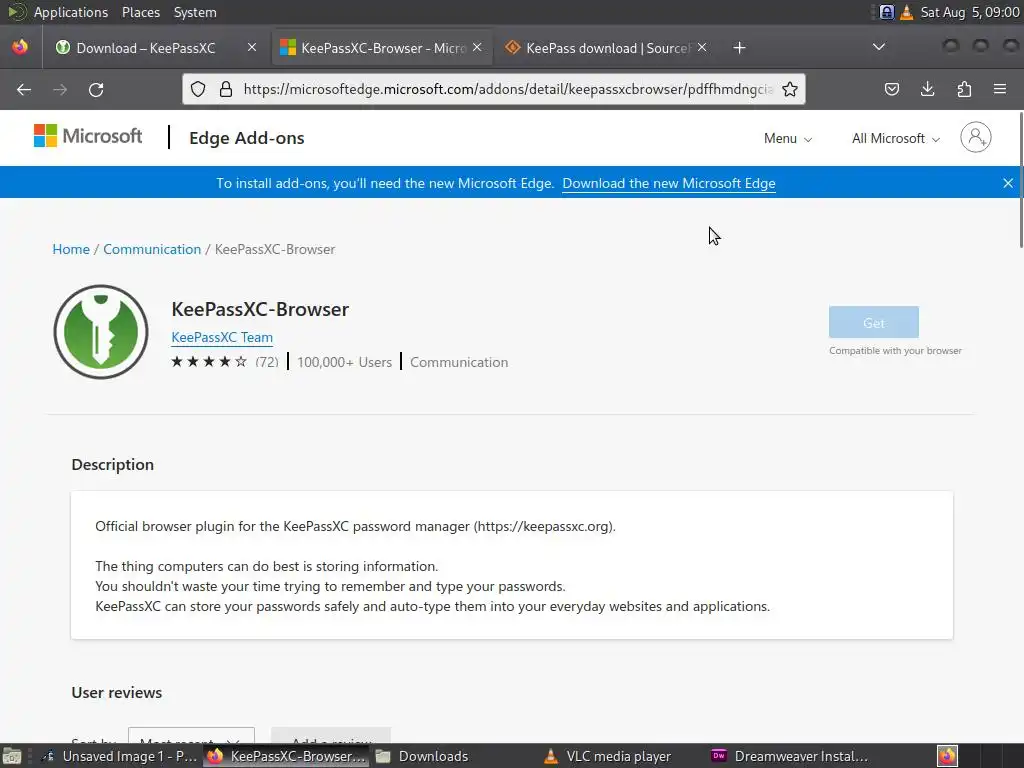This screenshot has height=768, width=1024.
Task: Click the Description heading
Action: 113,464
